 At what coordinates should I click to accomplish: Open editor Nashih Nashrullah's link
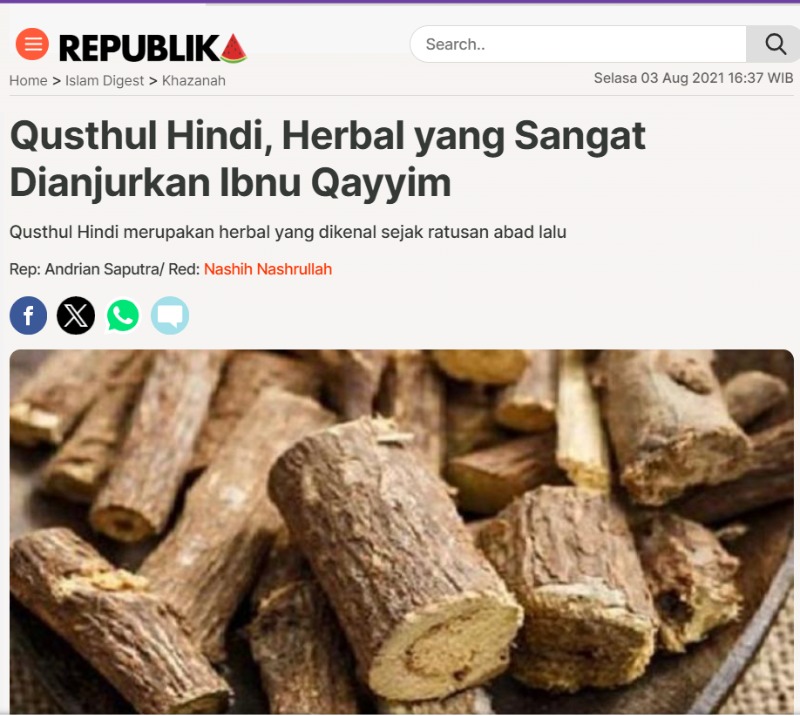coord(268,269)
